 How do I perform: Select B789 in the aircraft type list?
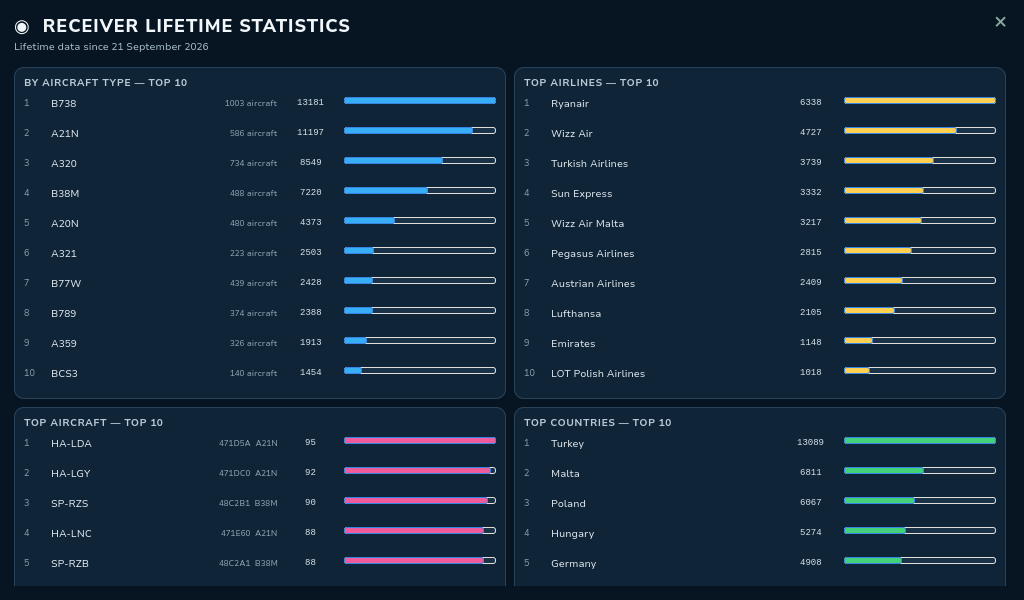tap(63, 313)
